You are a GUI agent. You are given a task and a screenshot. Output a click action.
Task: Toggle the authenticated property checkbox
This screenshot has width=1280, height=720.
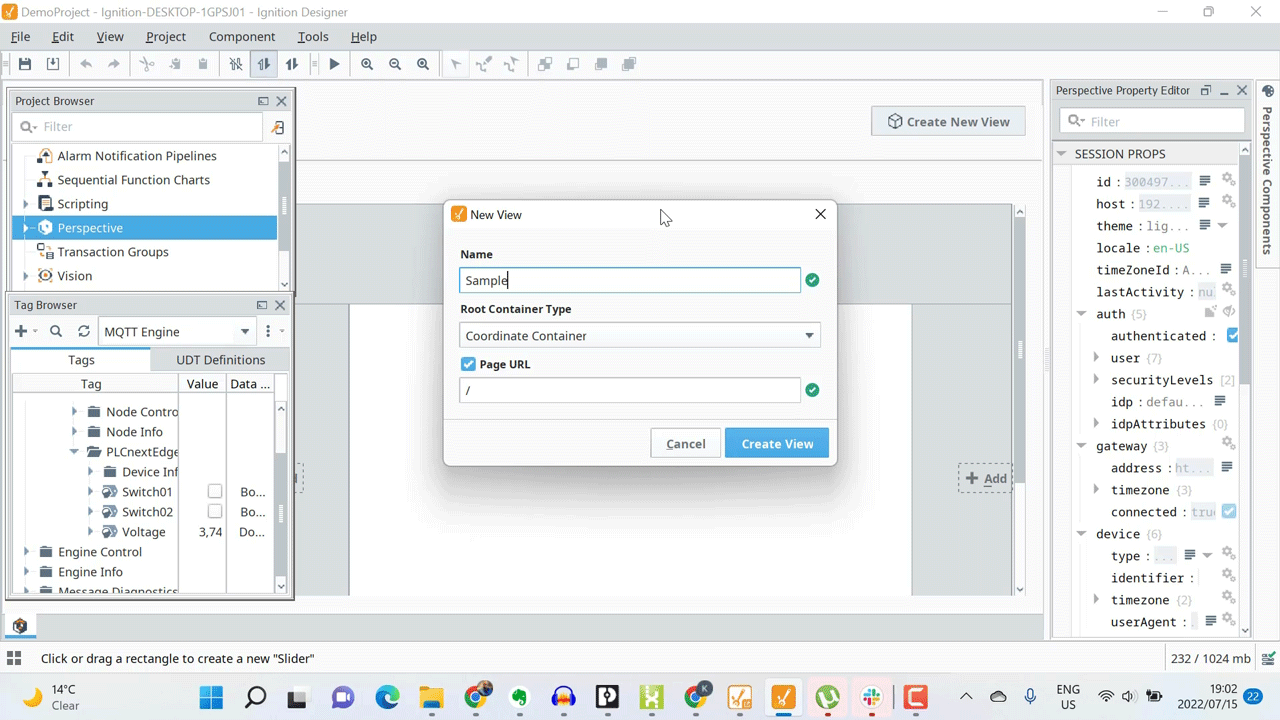1233,336
